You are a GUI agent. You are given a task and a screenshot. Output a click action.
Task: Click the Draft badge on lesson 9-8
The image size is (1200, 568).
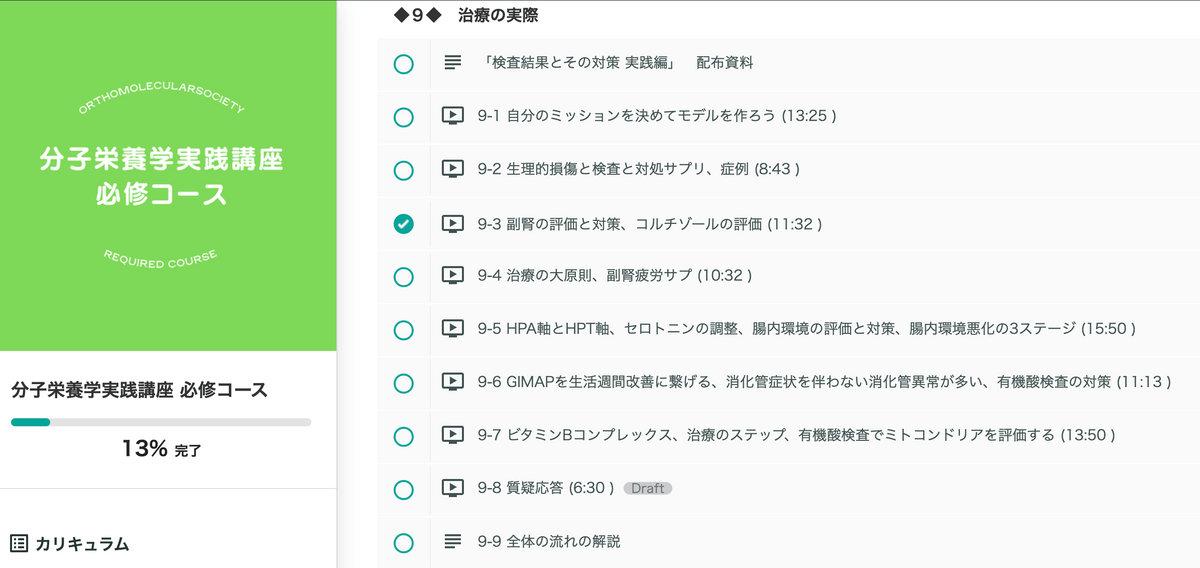point(648,489)
